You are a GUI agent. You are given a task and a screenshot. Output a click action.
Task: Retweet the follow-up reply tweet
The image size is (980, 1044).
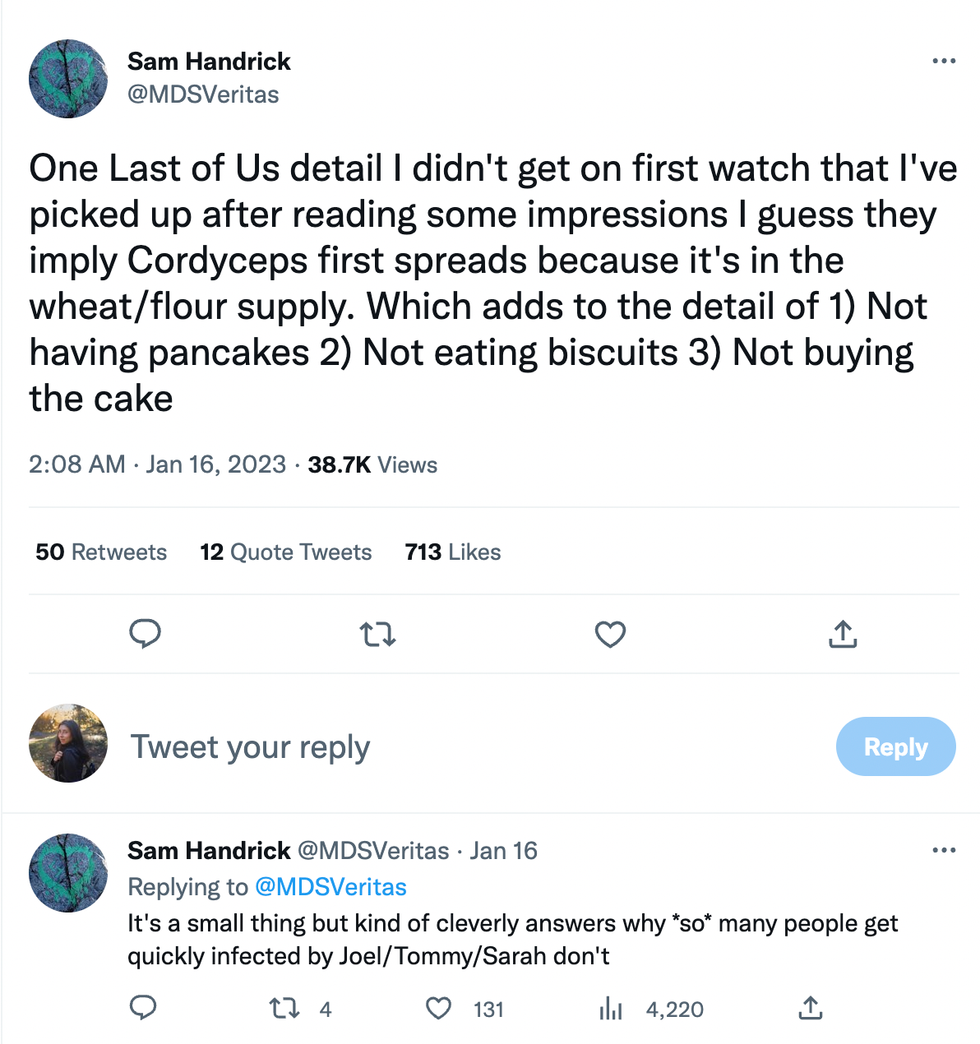click(284, 1009)
